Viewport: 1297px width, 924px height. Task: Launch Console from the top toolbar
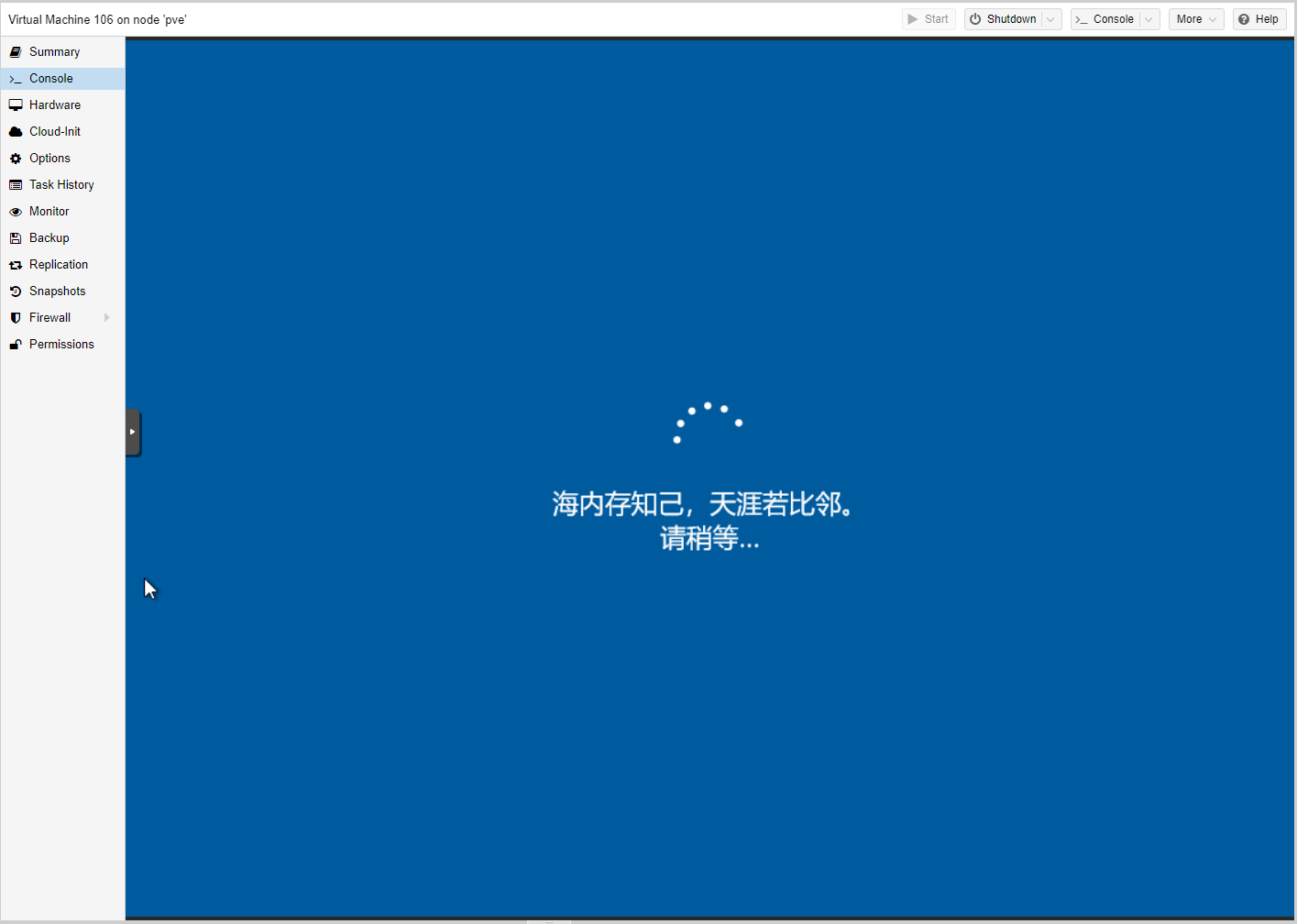pos(1105,19)
